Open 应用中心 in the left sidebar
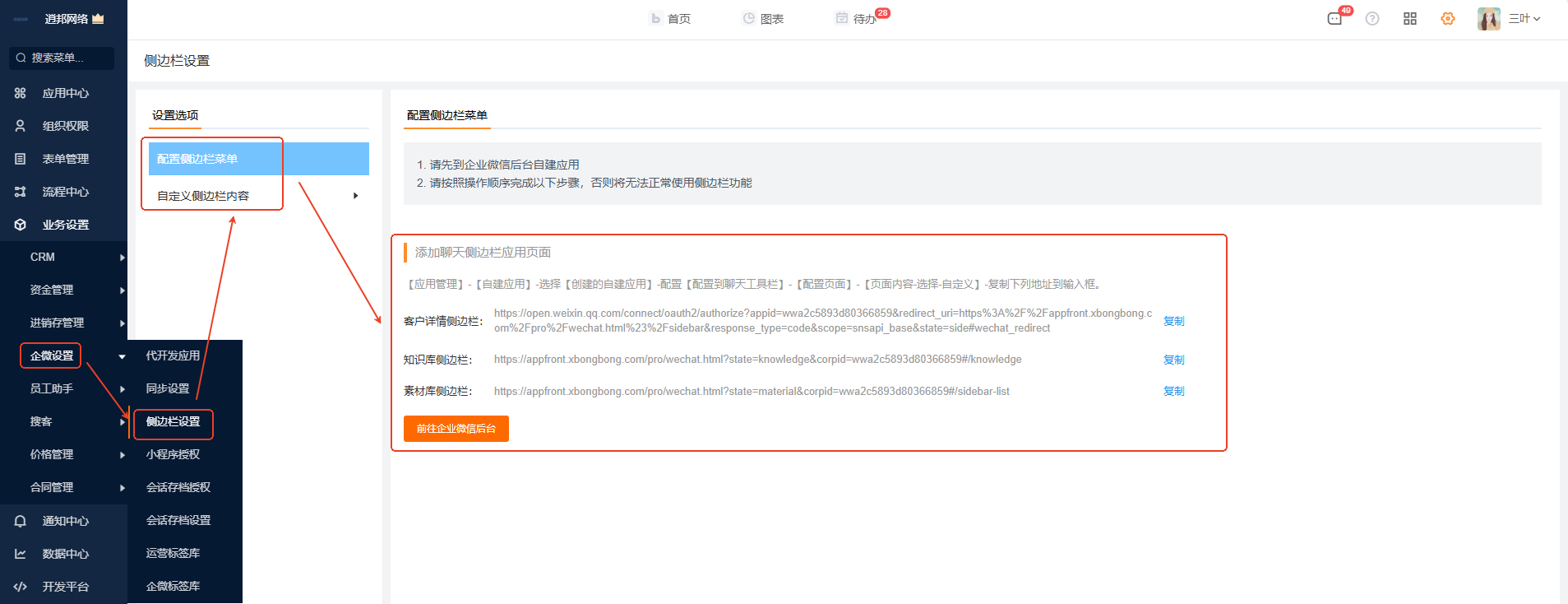Screen dimensions: 1568x604 click(65, 93)
